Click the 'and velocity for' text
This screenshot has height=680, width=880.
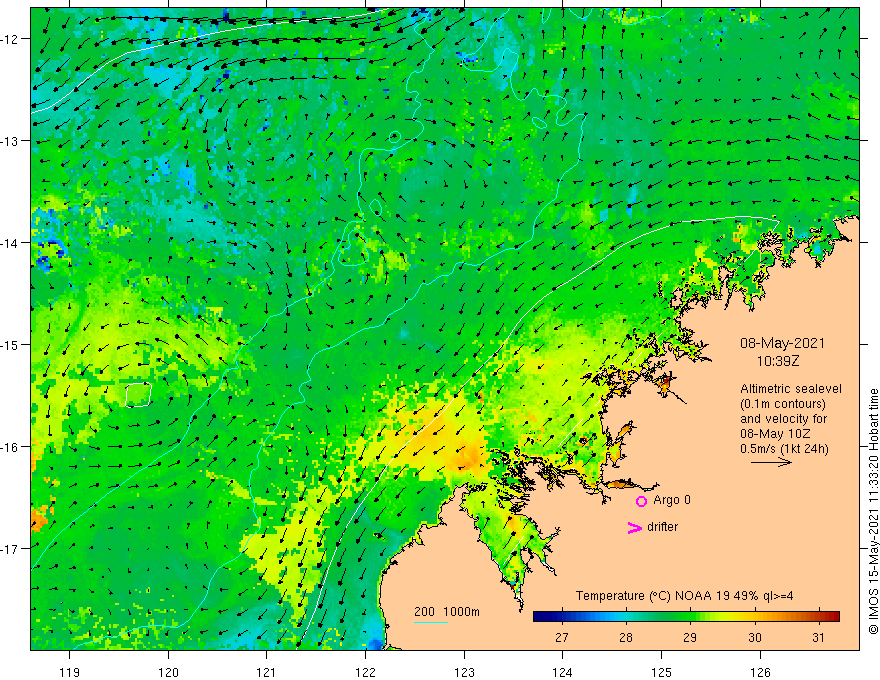pos(783,419)
